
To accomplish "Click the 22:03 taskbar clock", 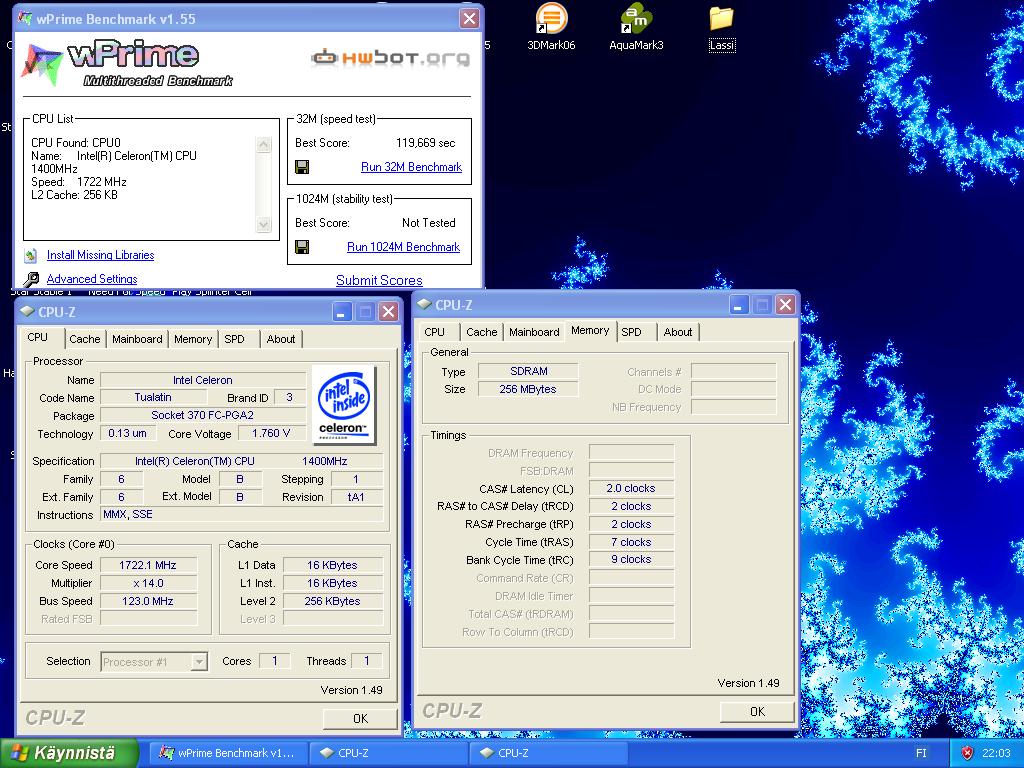I will pos(996,753).
